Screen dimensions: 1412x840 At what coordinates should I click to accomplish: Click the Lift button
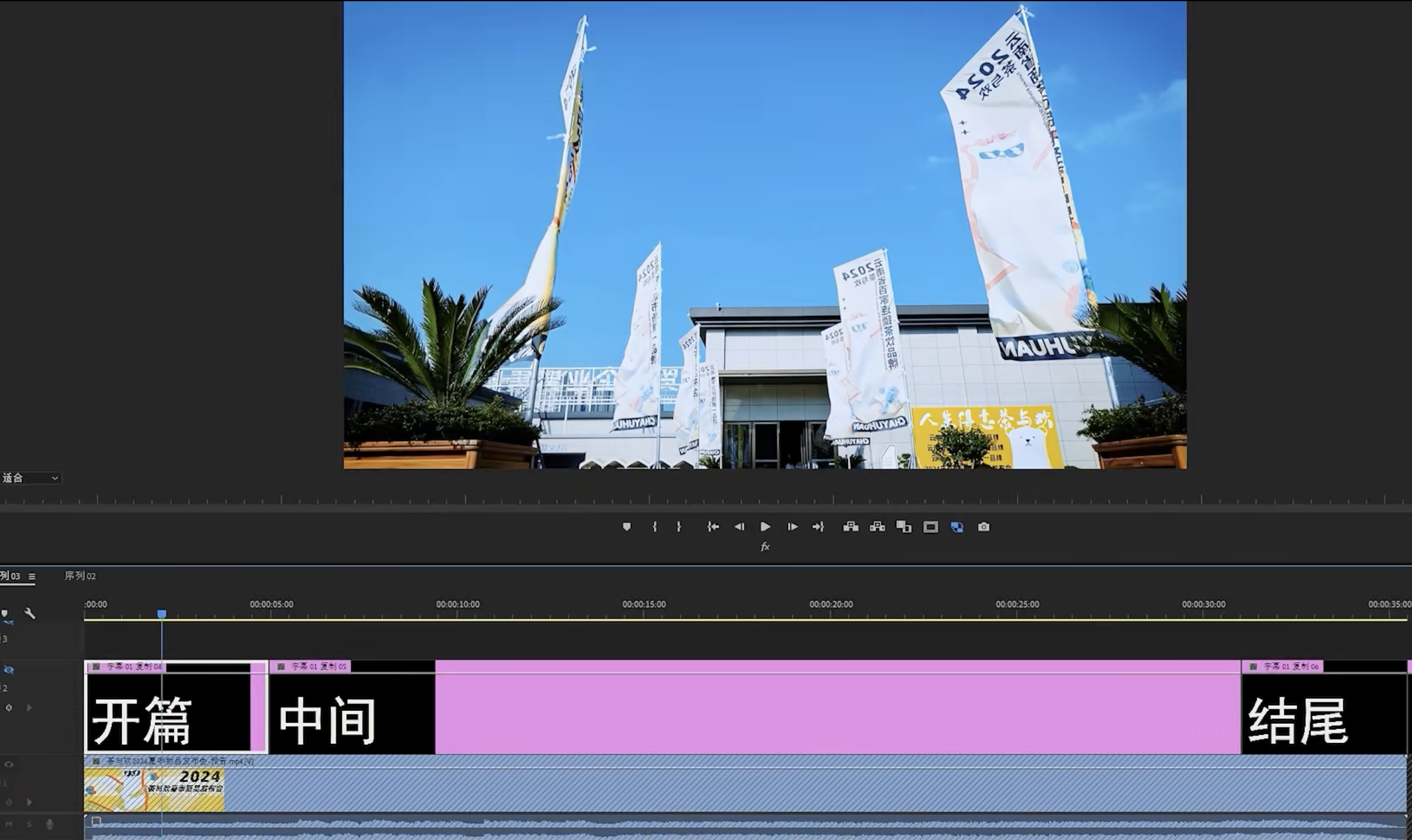(x=850, y=527)
